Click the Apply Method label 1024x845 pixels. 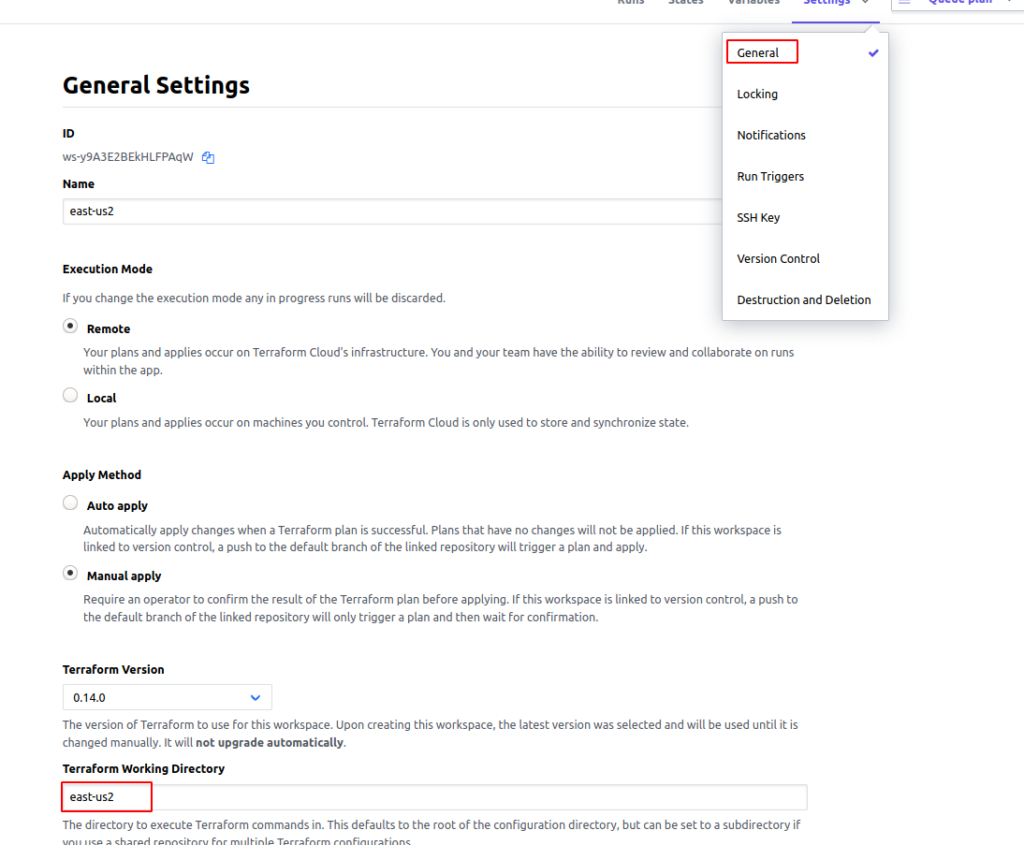pos(102,475)
